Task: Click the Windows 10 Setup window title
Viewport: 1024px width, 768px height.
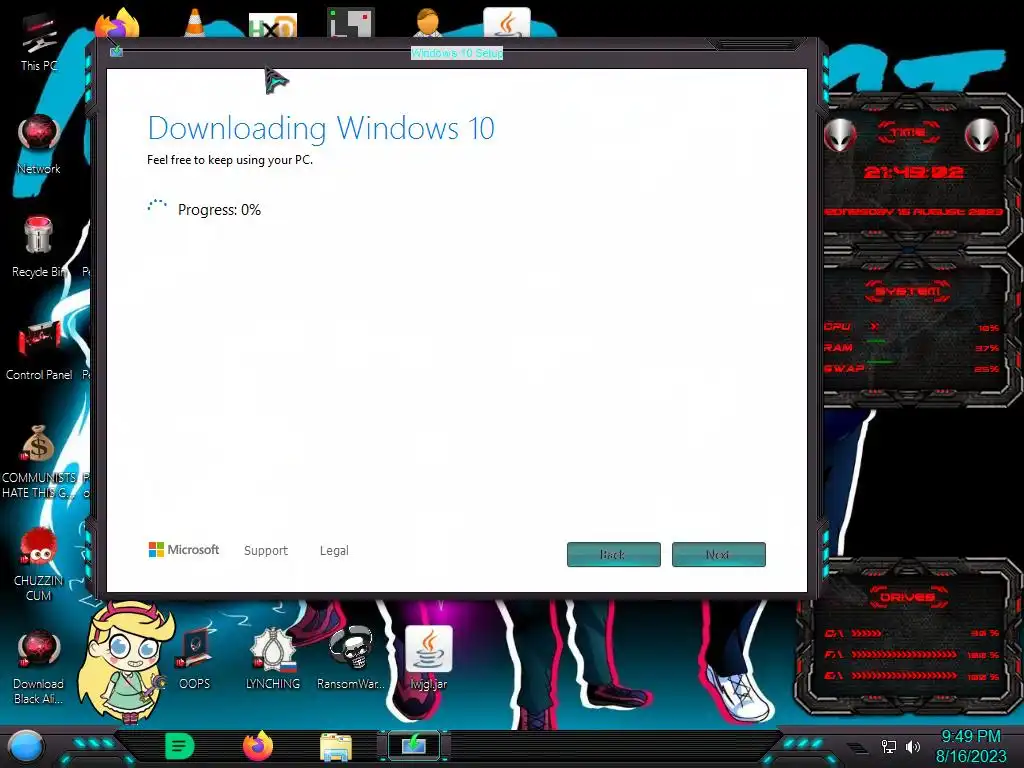Action: coord(457,53)
